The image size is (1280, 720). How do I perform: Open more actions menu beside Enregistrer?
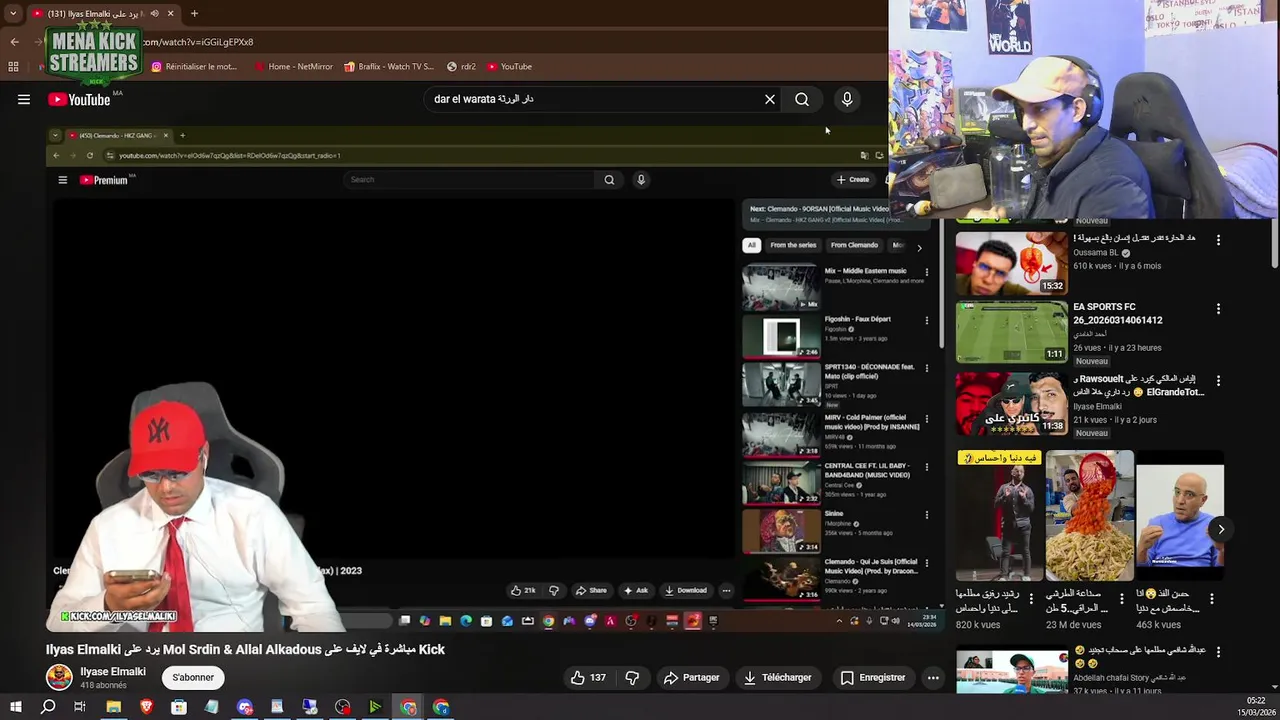coord(933,677)
